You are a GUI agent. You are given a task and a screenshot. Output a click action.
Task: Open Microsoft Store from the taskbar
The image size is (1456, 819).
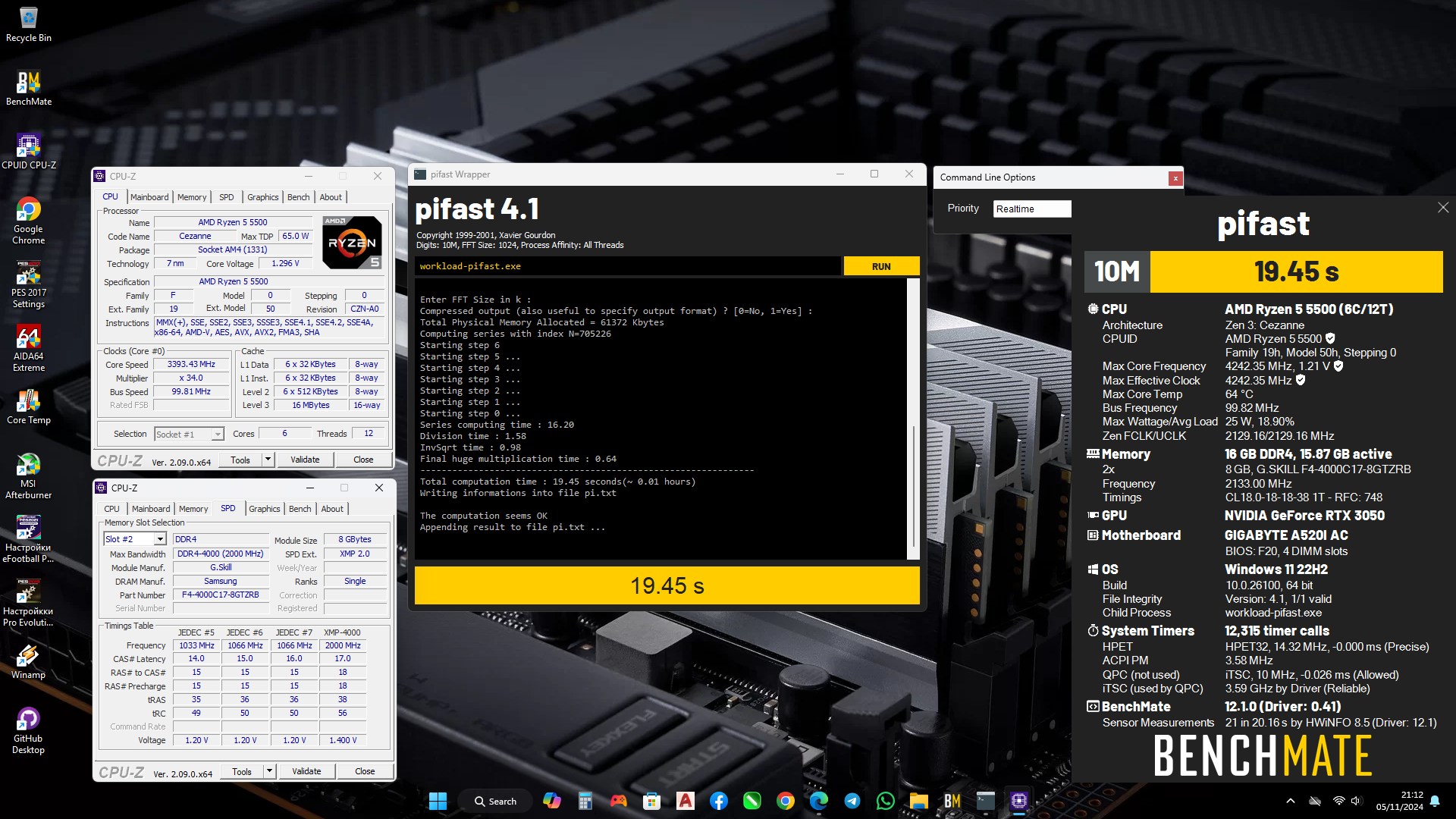tap(651, 801)
